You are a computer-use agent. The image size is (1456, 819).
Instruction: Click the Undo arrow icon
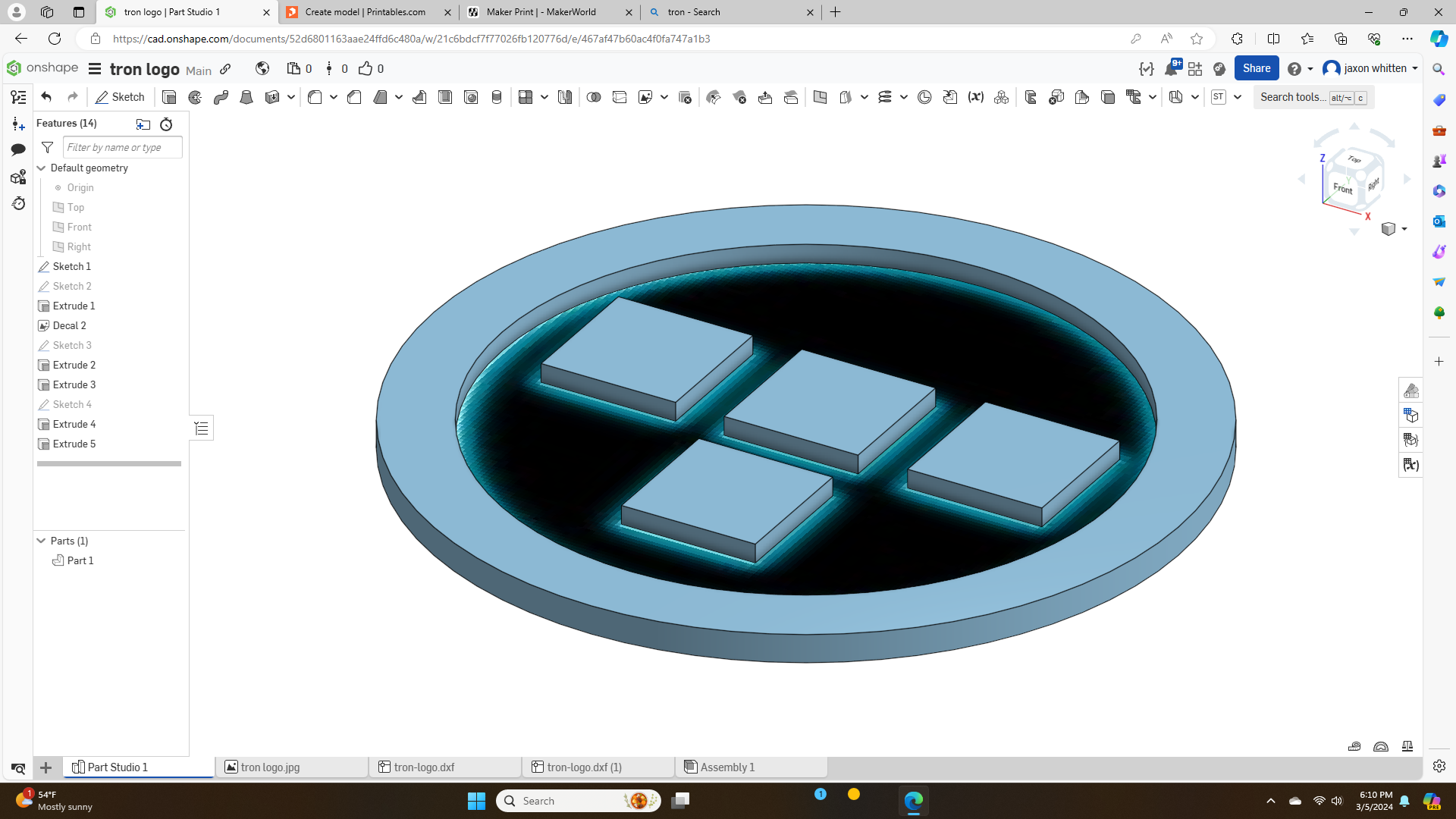pyautogui.click(x=46, y=97)
